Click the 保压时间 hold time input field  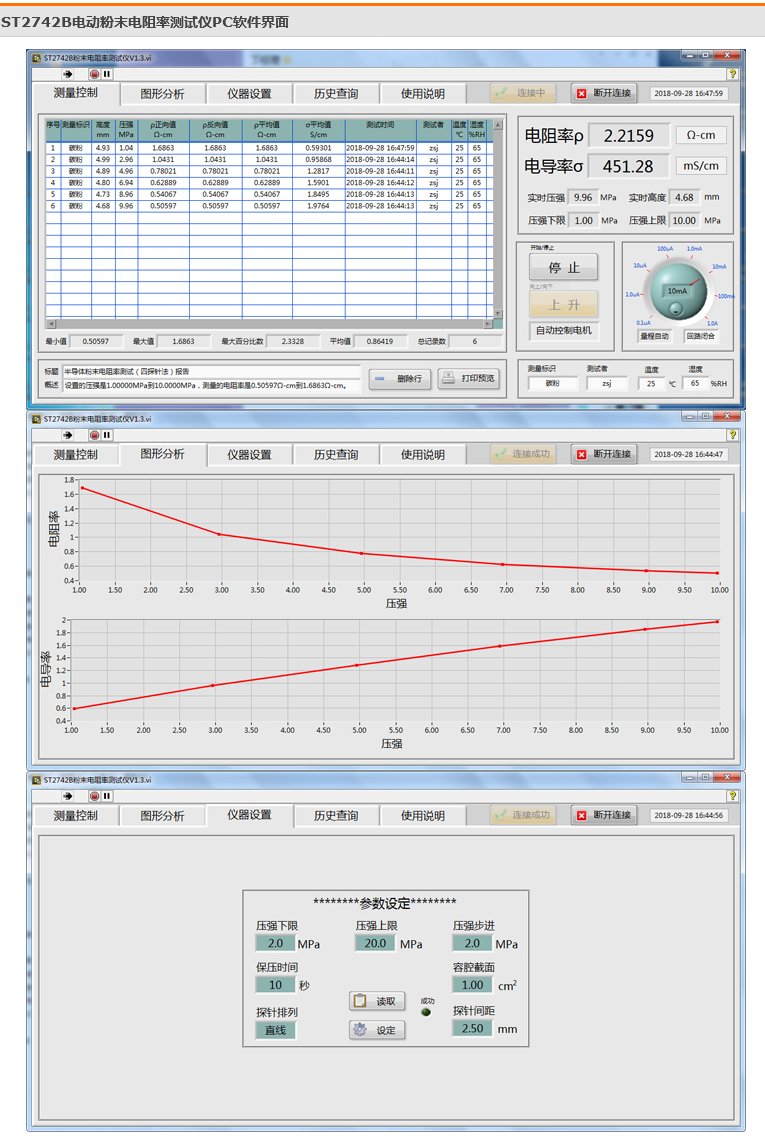coord(275,985)
